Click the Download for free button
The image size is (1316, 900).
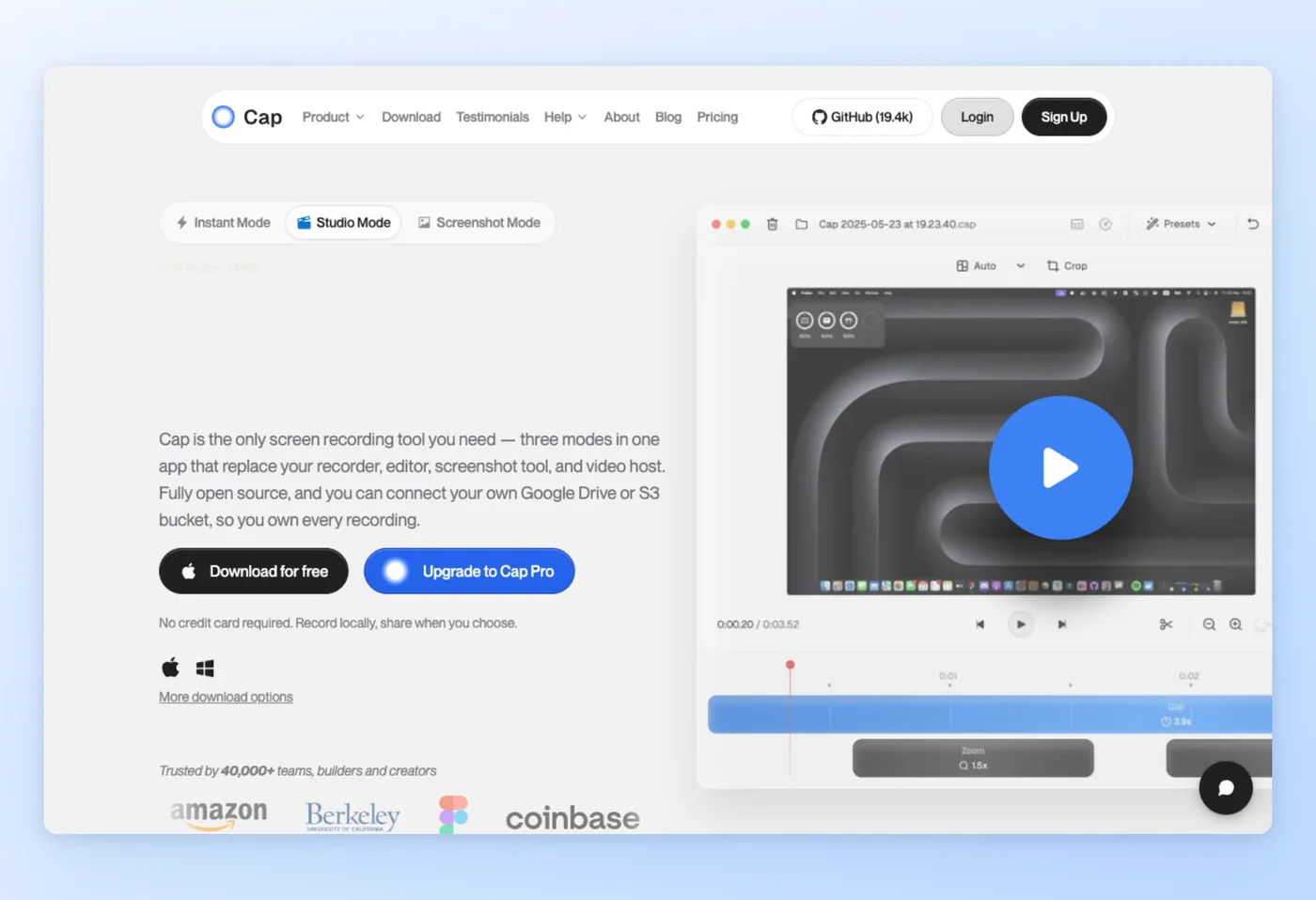254,571
